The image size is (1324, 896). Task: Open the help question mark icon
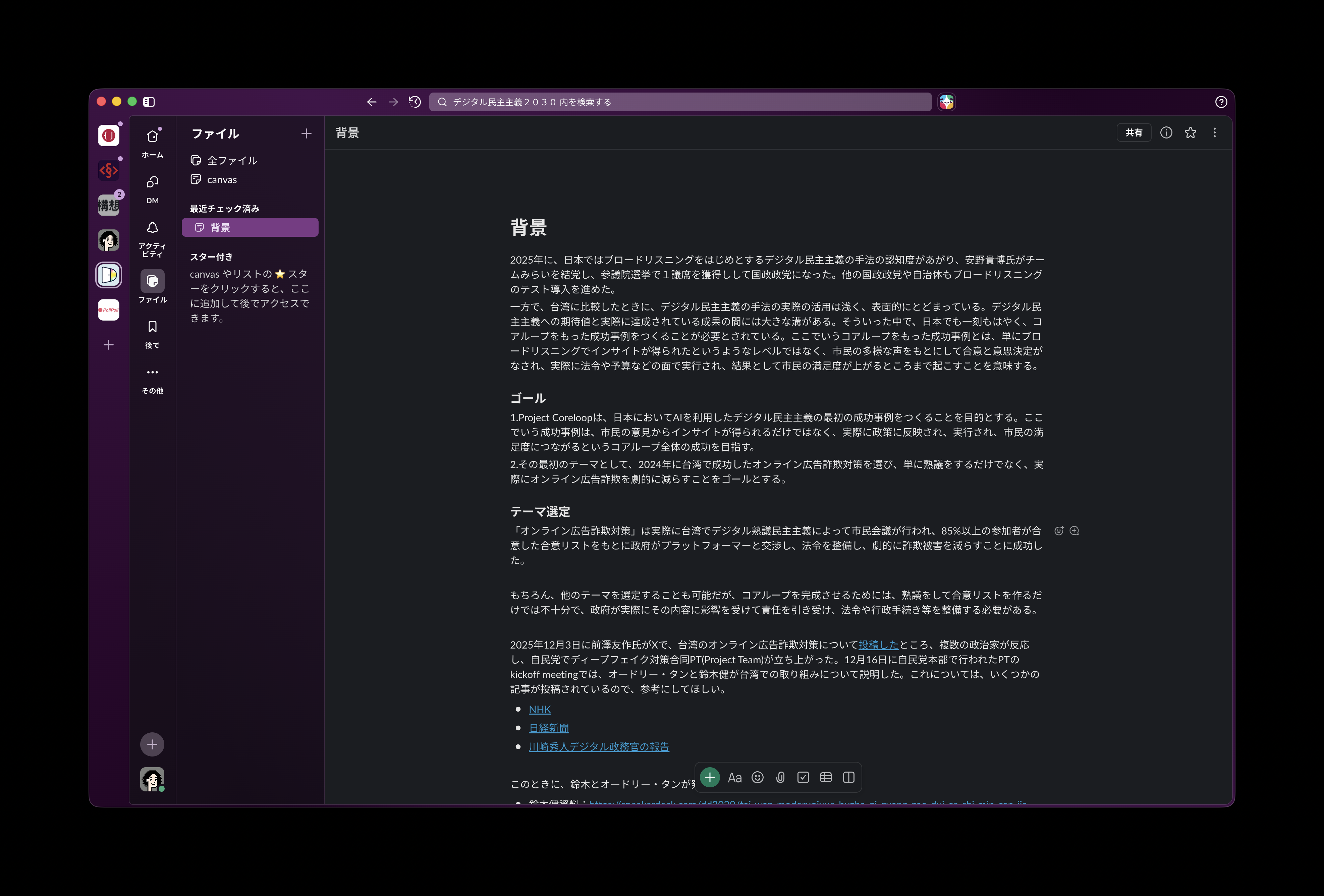coord(1221,102)
